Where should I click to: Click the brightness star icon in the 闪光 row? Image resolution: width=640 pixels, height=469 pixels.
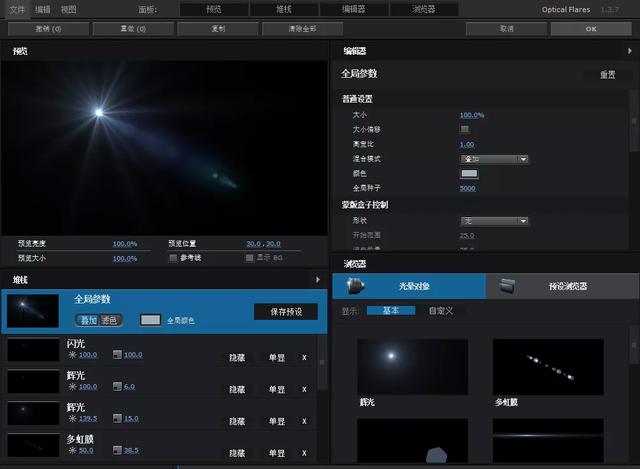click(x=72, y=355)
